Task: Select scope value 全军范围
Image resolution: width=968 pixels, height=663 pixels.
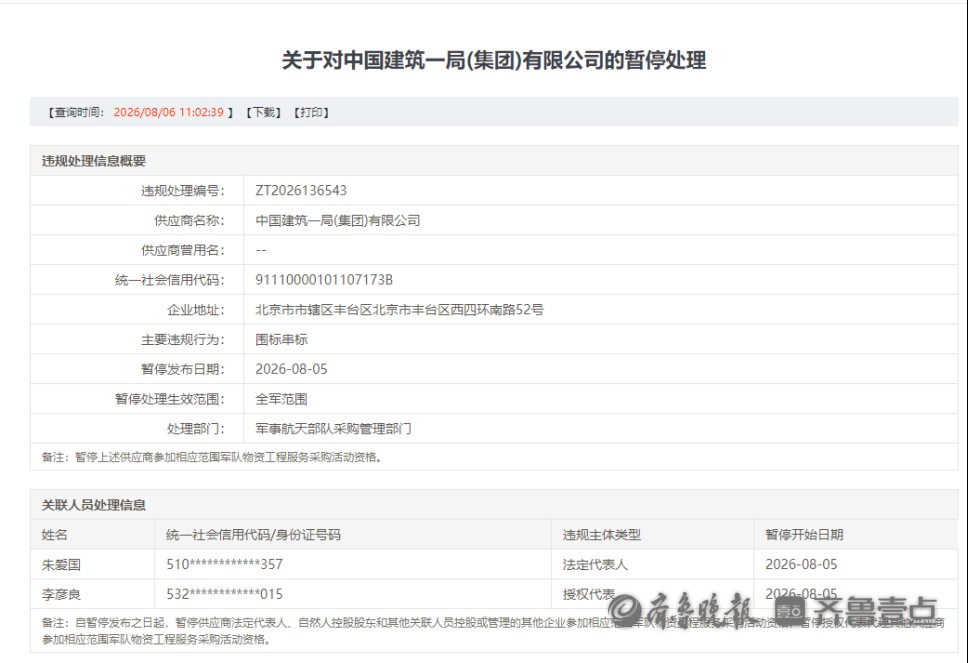Action: 282,399
